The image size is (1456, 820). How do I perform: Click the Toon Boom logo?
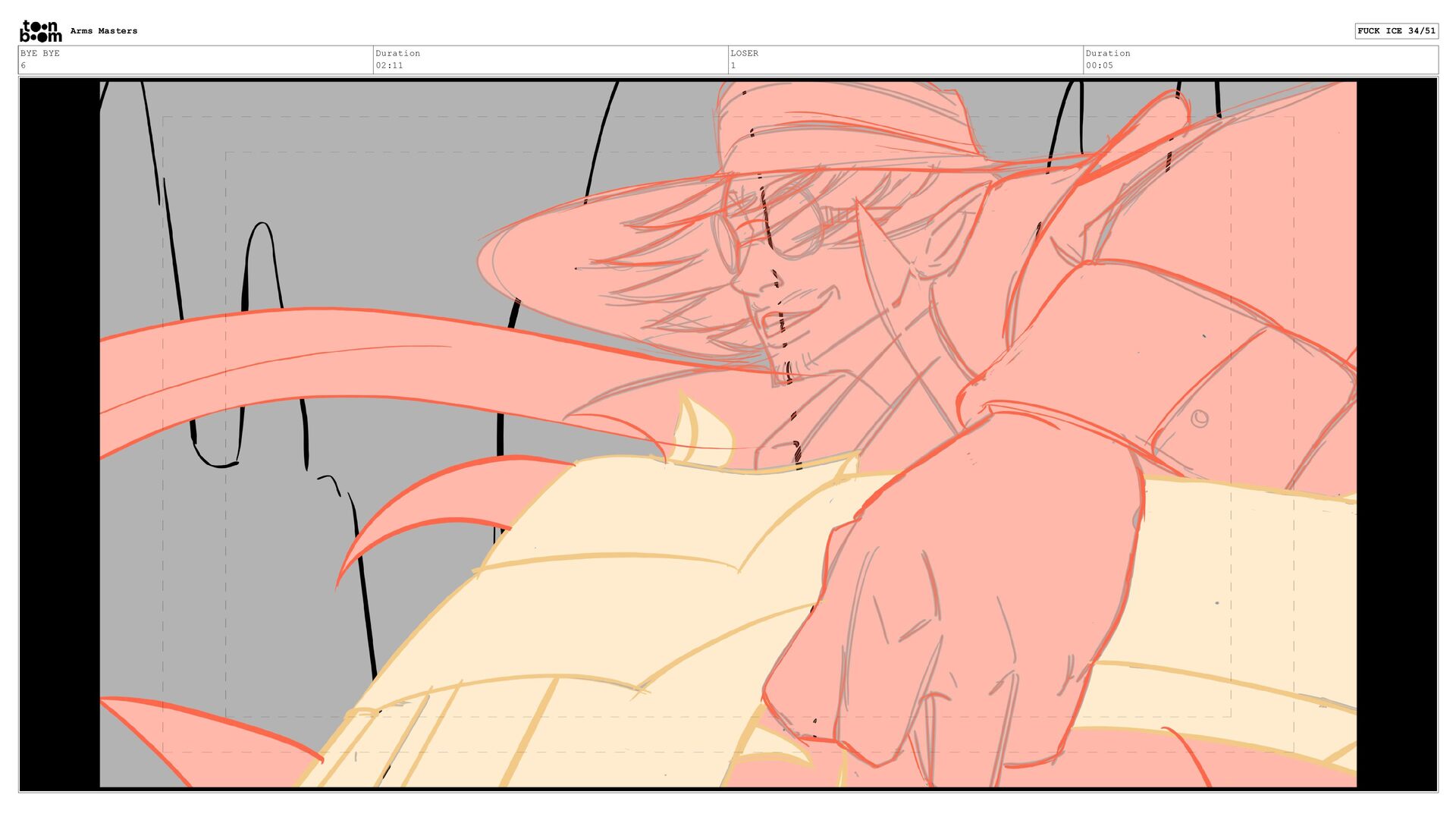click(41, 31)
